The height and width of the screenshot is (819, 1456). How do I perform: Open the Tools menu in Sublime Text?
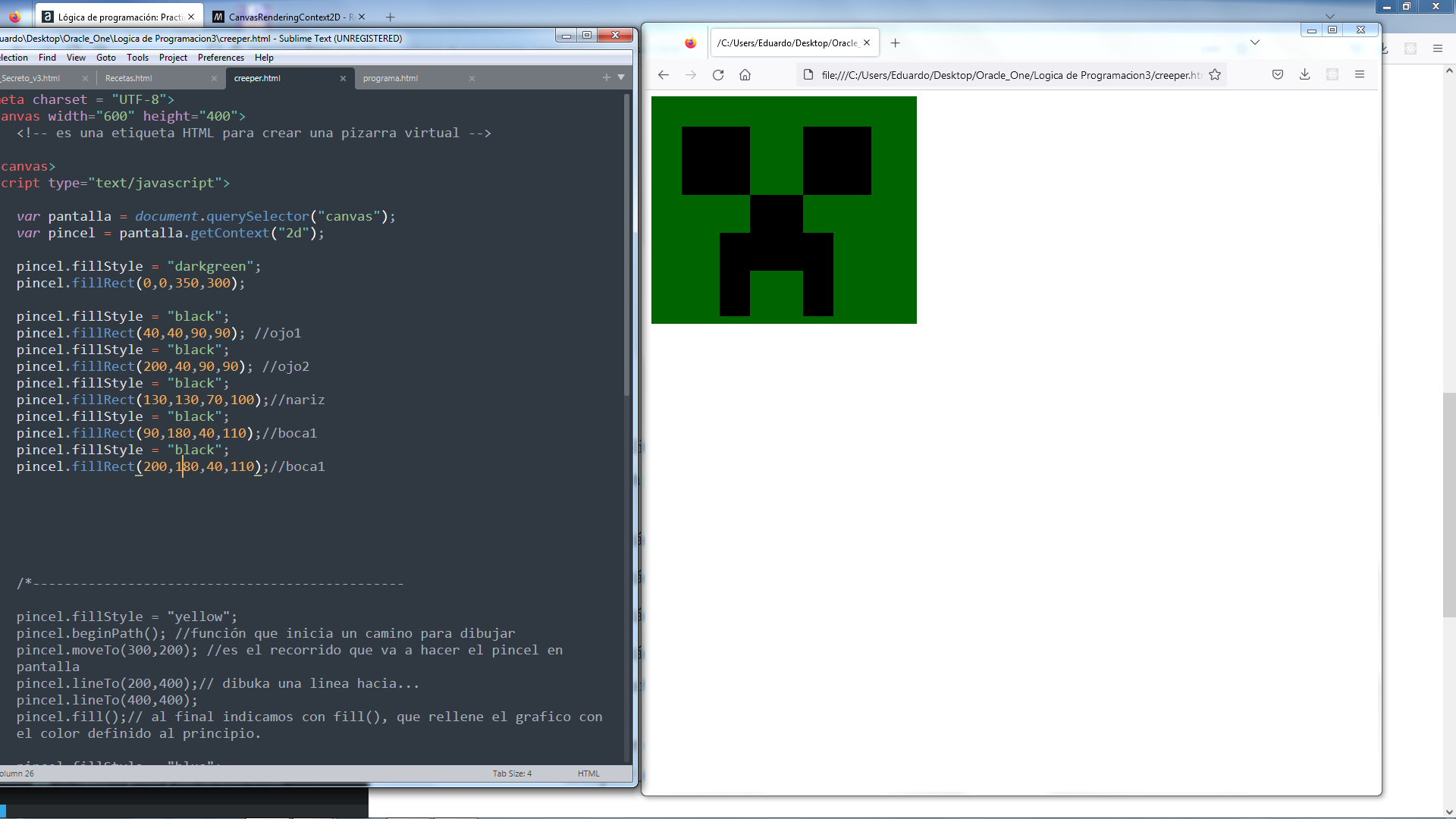tap(137, 58)
